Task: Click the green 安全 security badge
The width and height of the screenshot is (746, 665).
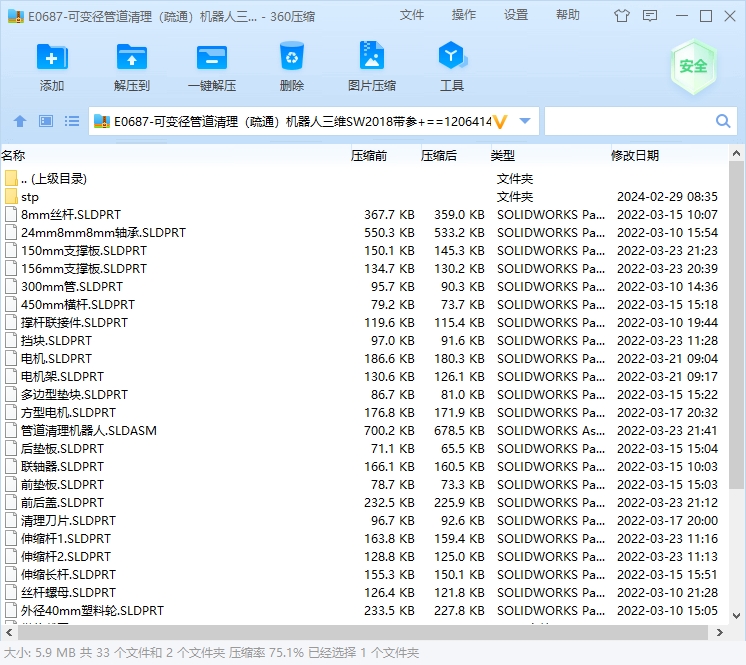Action: click(x=693, y=66)
